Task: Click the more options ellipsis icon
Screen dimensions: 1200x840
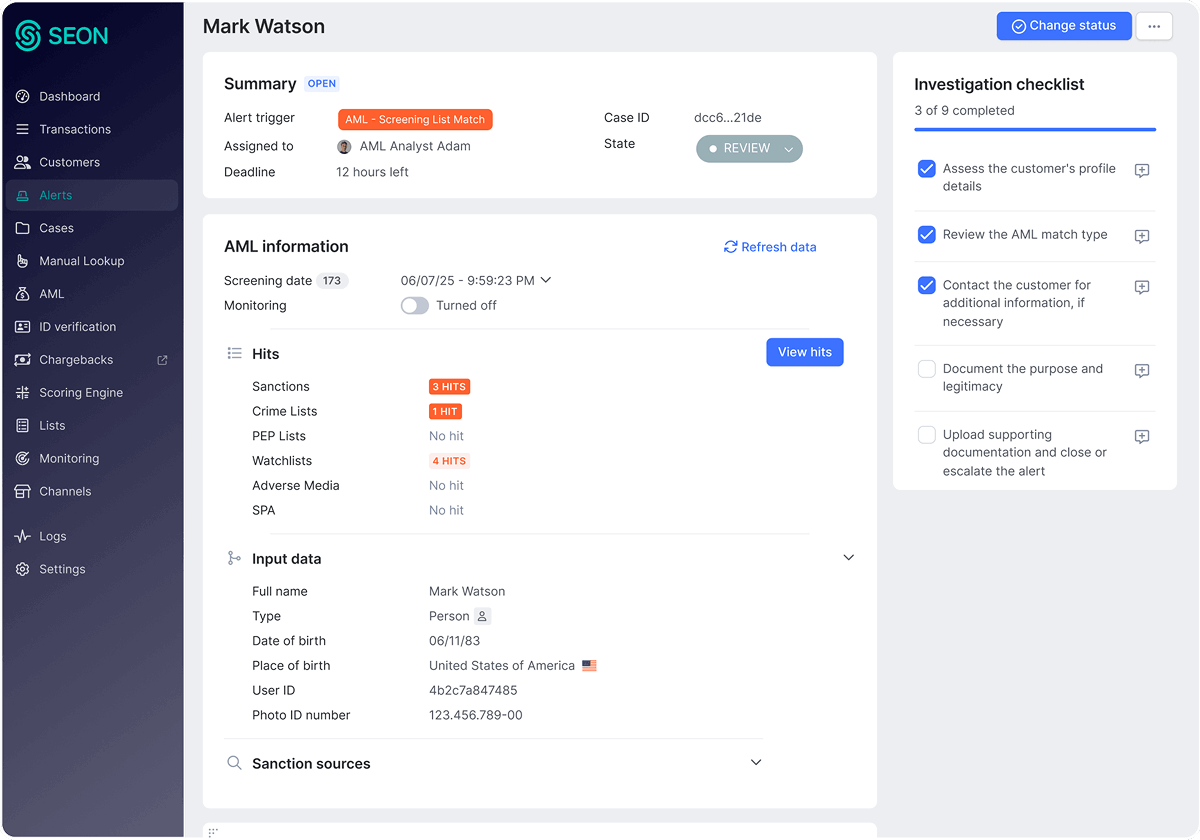Action: 1154,26
